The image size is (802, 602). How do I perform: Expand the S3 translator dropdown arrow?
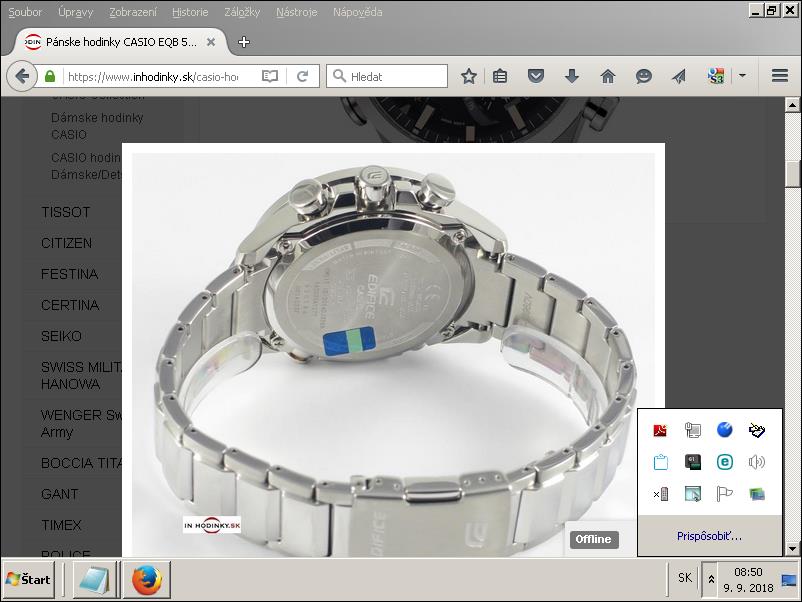(x=742, y=76)
